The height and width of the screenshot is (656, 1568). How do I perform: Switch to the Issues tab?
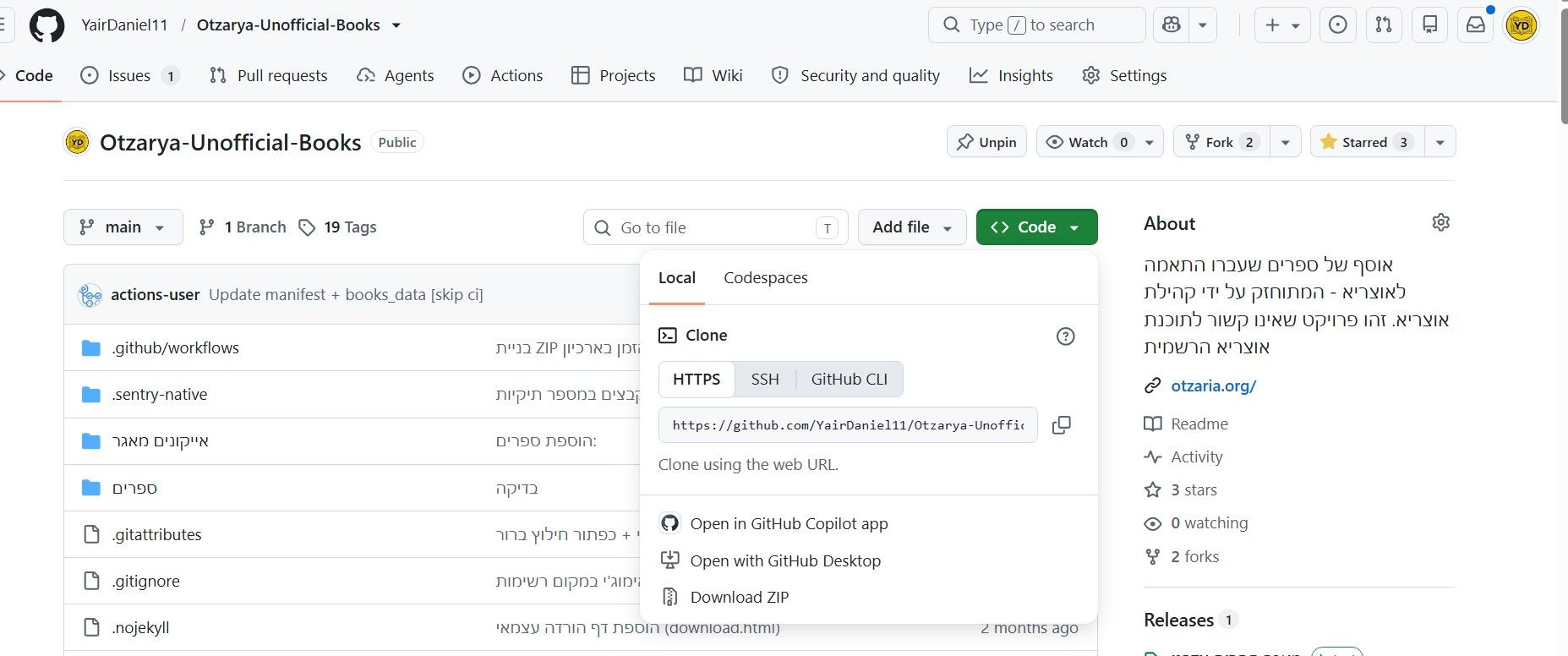(129, 75)
